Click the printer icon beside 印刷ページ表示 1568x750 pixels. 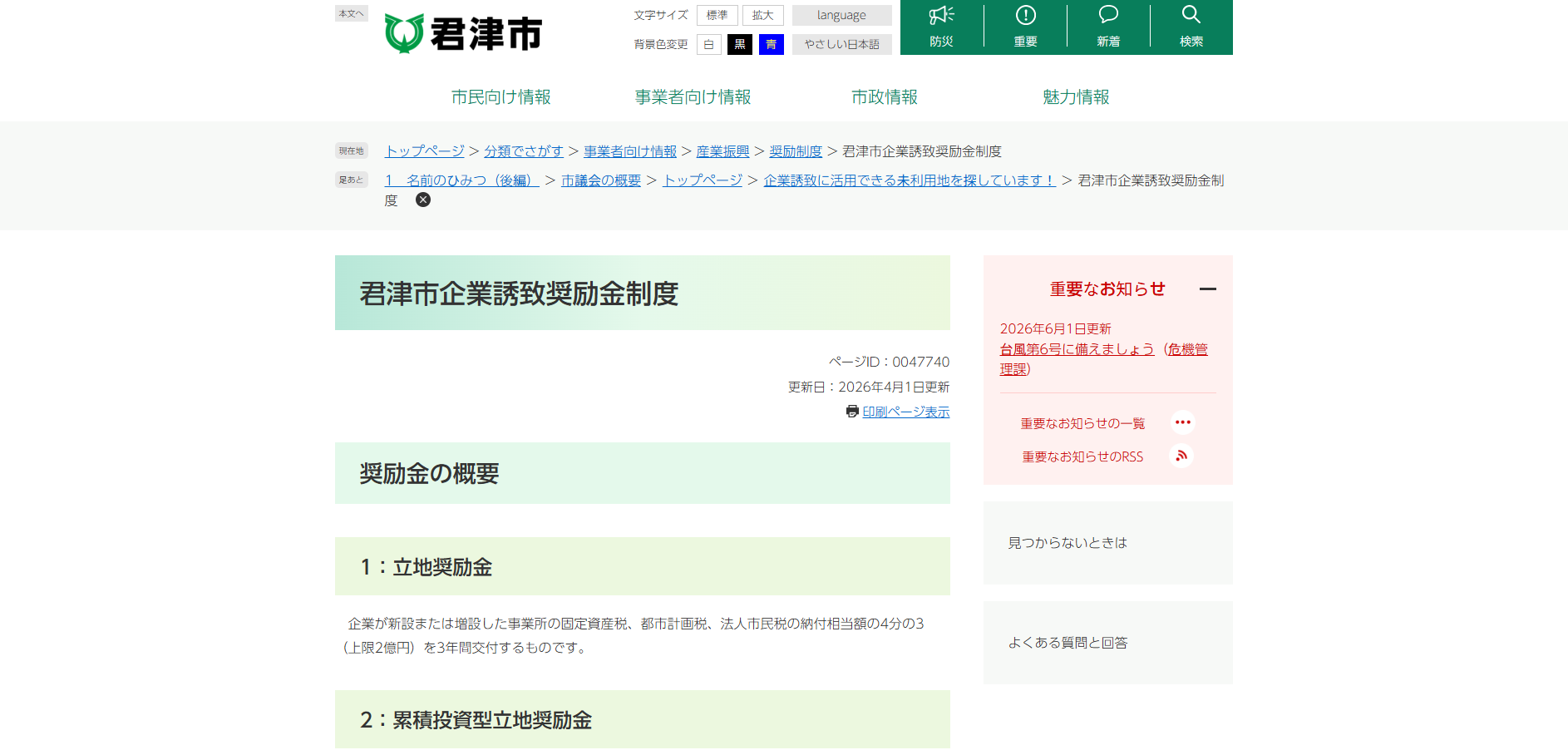point(852,412)
